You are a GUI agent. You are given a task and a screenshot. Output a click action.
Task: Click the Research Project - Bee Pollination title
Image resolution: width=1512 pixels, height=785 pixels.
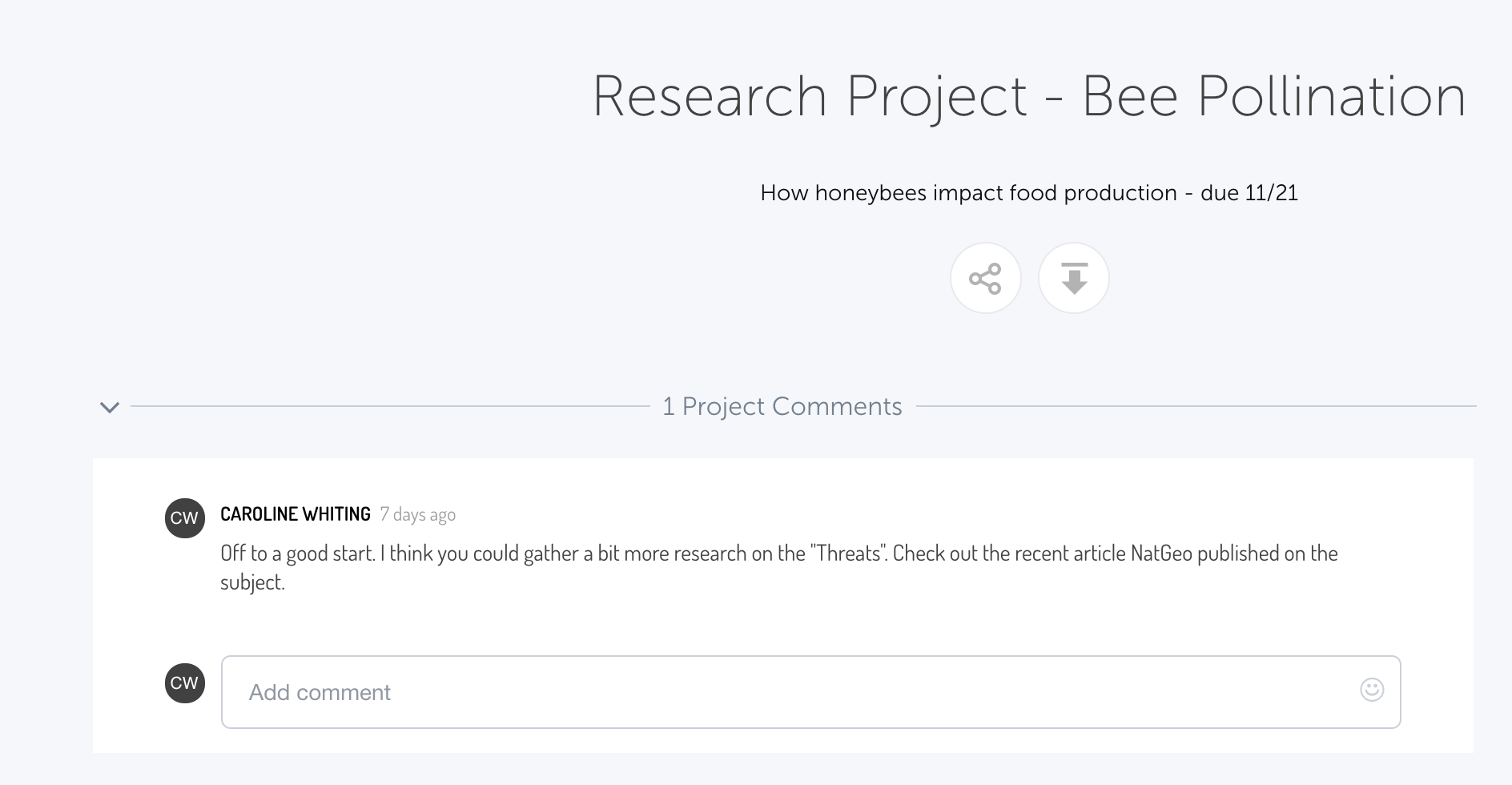(1029, 97)
